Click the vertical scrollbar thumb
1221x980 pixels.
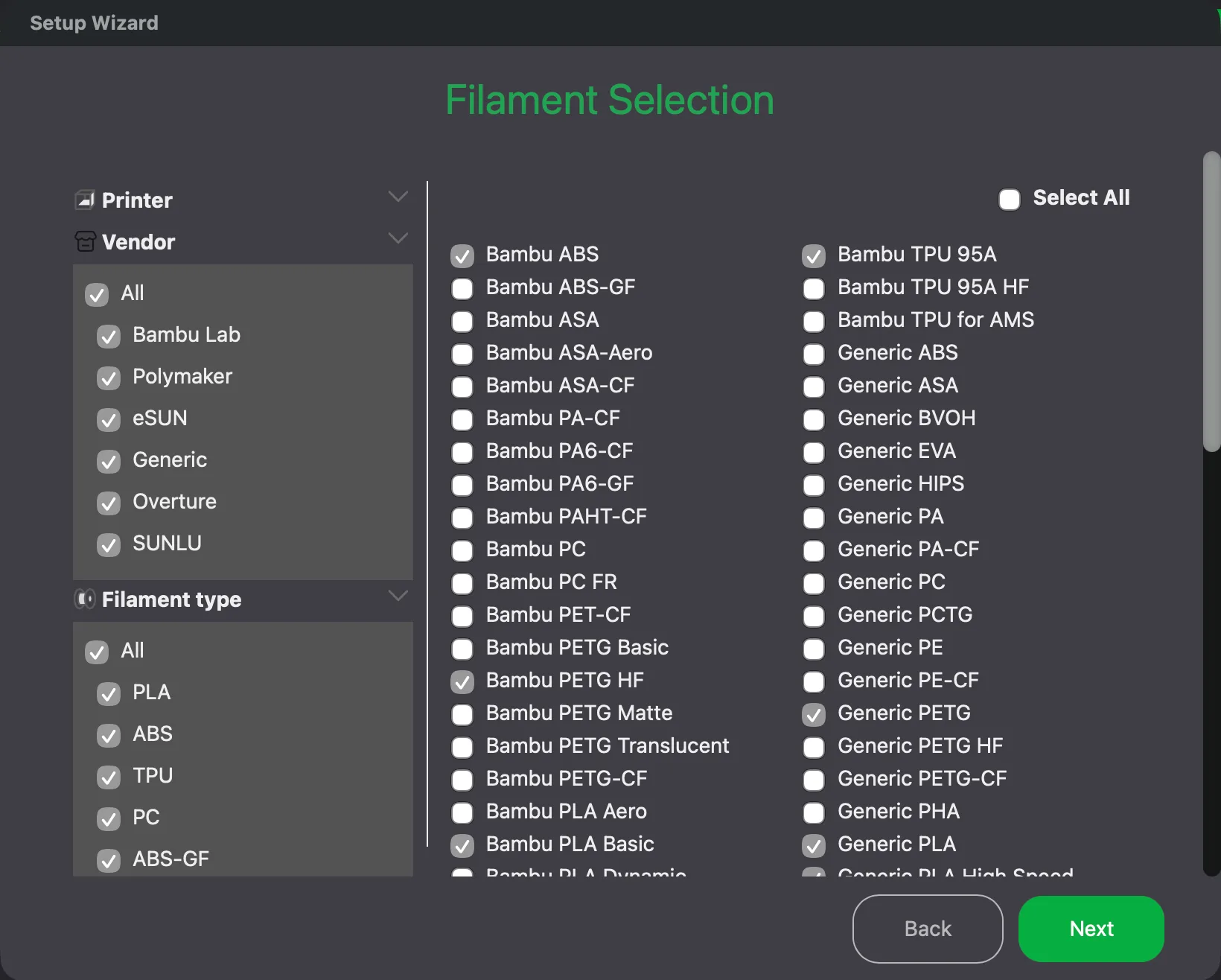coord(1212,302)
